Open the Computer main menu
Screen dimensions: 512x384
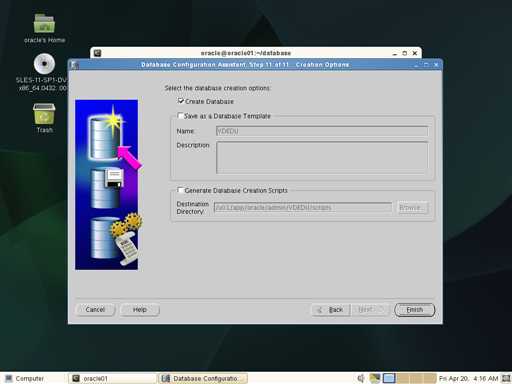tap(25, 378)
